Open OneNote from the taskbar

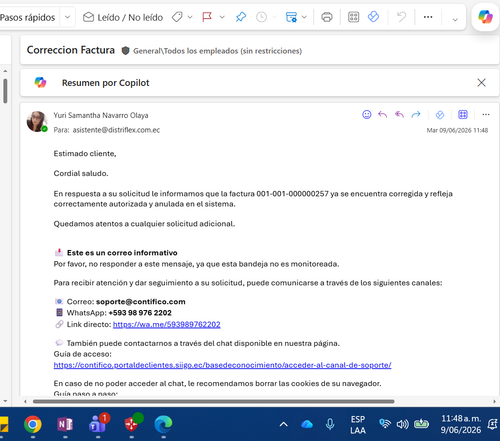[65, 424]
